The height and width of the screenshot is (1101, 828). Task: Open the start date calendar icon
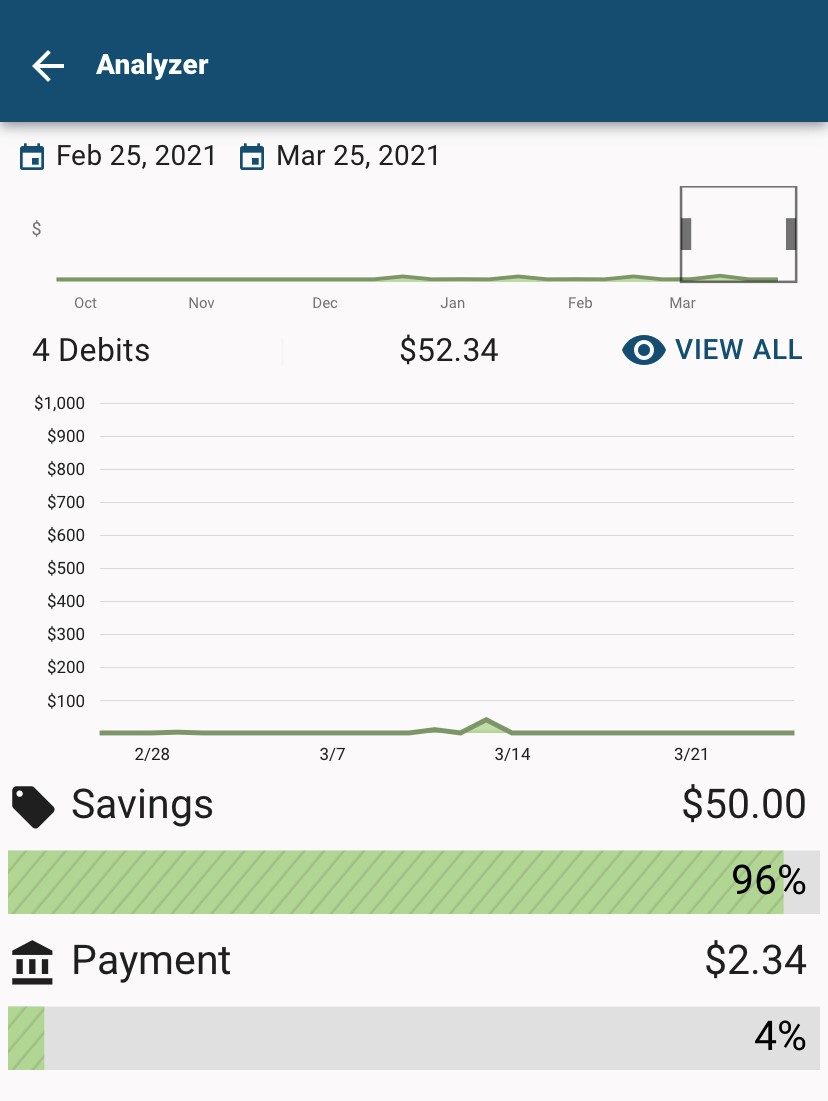point(32,157)
